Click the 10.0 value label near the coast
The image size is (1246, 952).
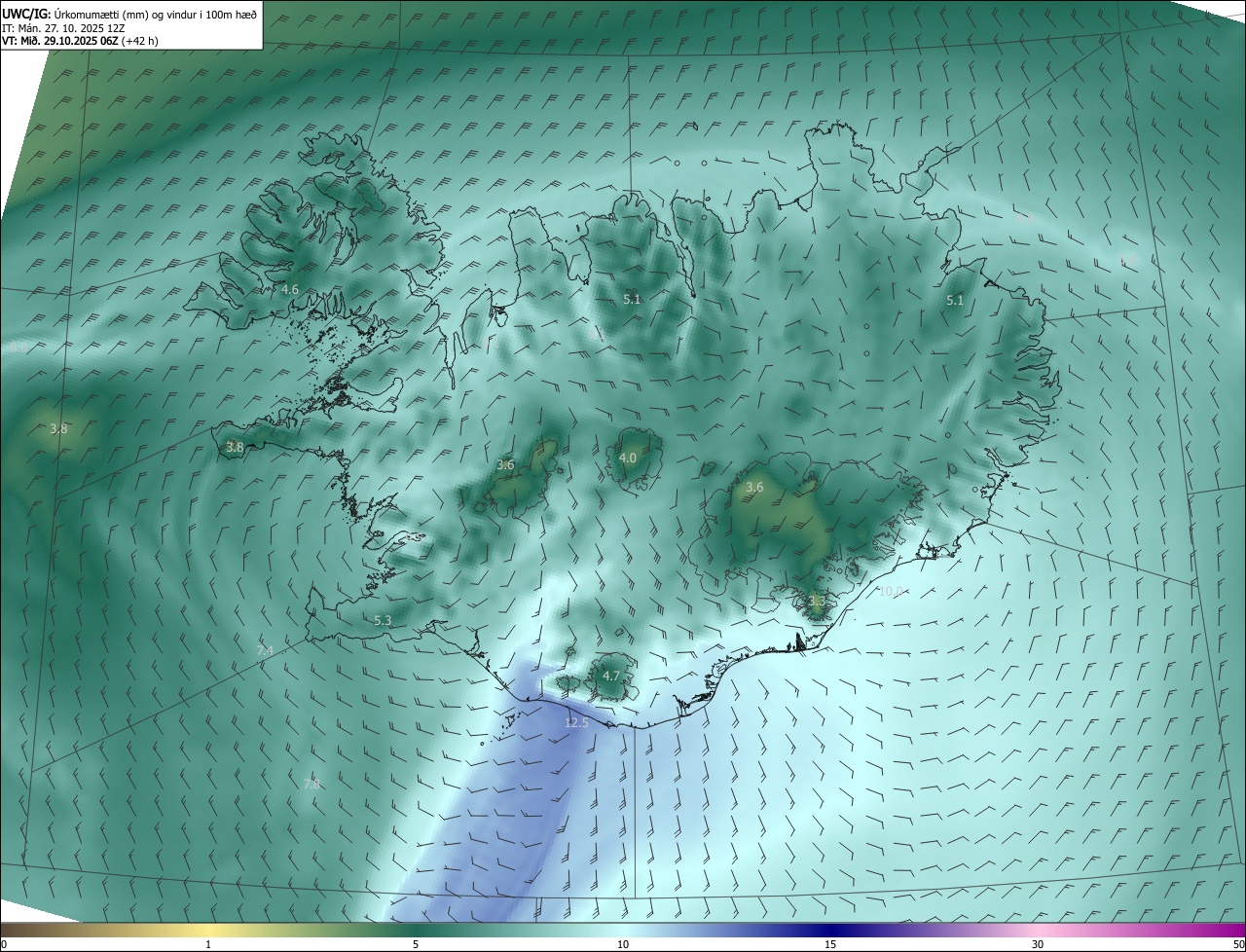click(892, 591)
